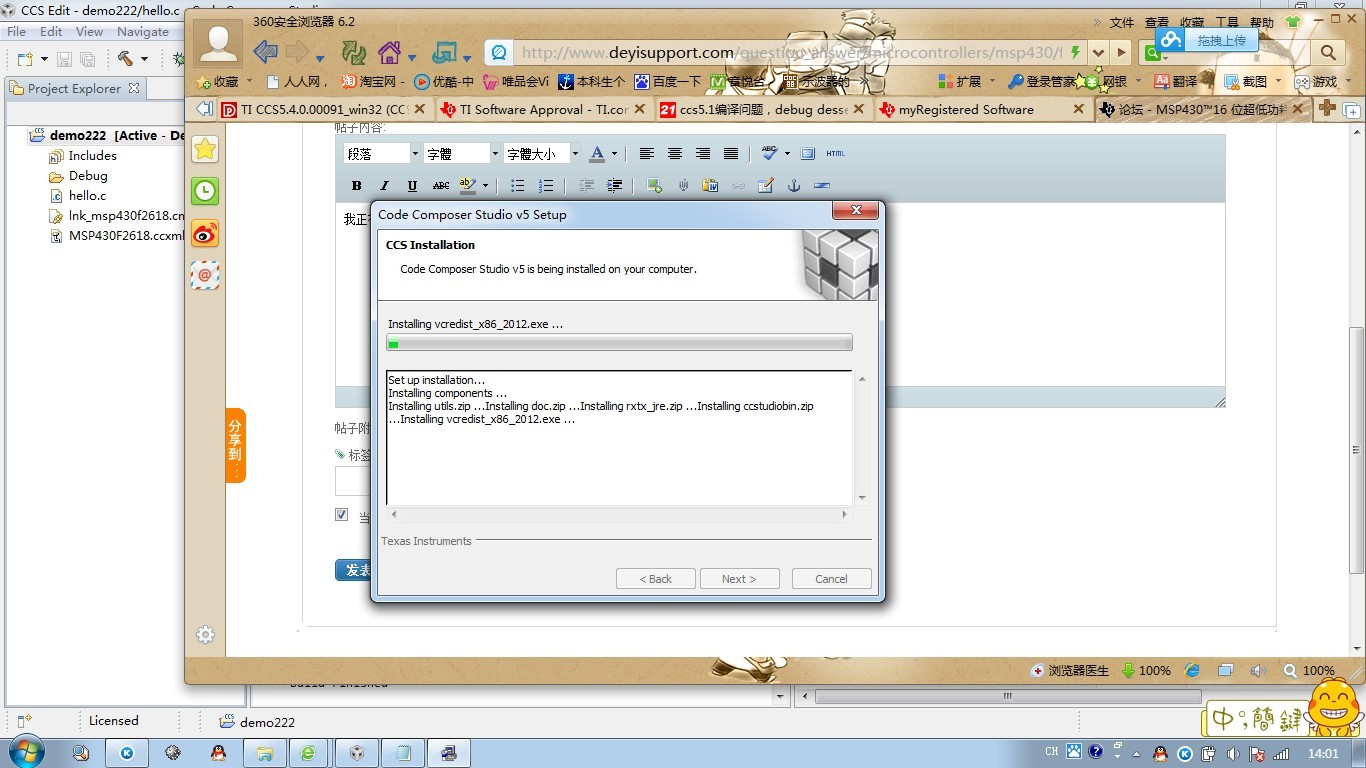The image size is (1366, 768).
Task: Open sidebar settings gear in the browser
Action: click(x=205, y=634)
